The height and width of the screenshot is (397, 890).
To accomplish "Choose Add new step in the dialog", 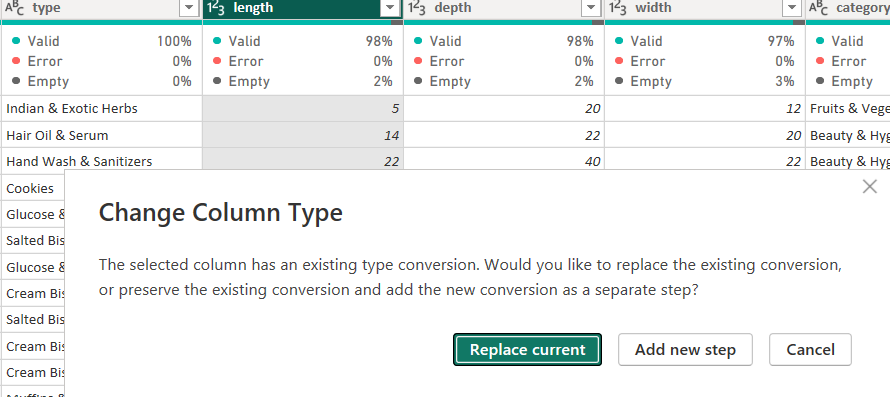I will [x=685, y=349].
